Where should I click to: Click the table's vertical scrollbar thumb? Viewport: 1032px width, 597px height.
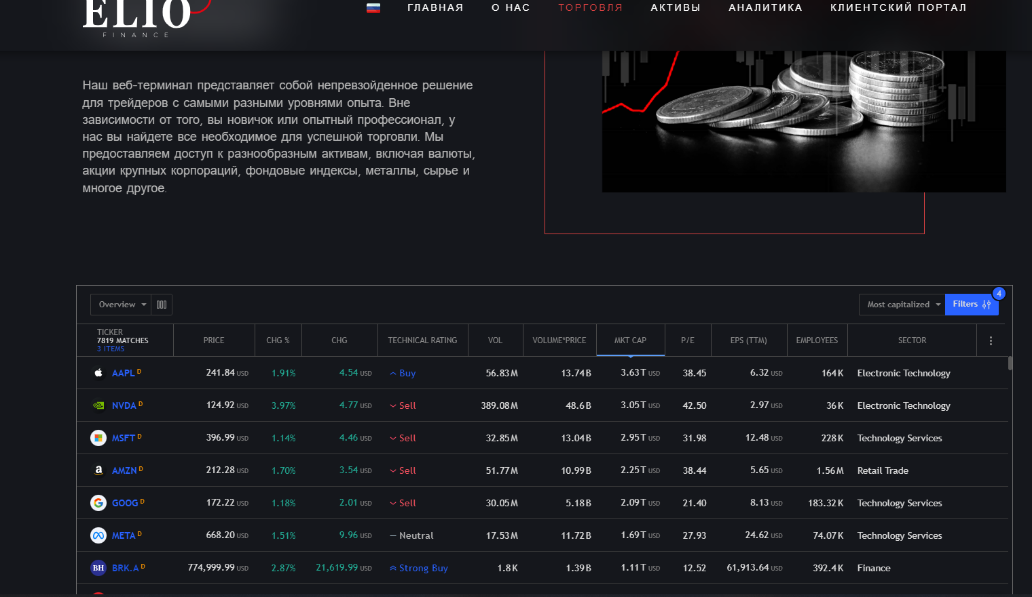1010,363
